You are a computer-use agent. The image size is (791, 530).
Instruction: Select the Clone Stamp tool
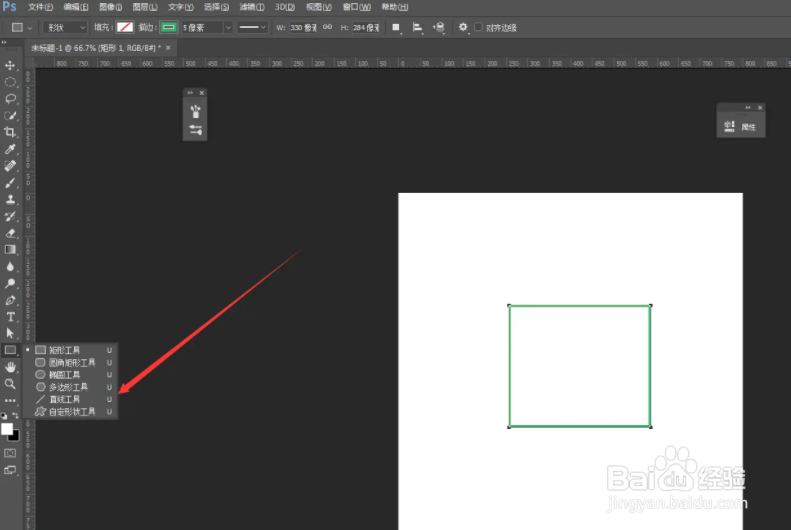pyautogui.click(x=10, y=199)
